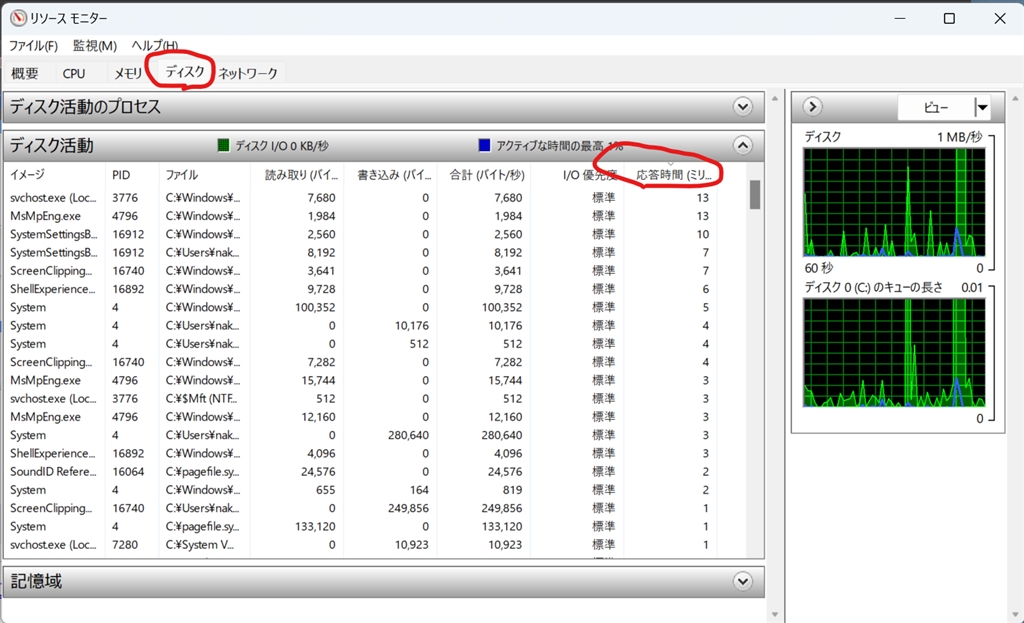Click the ディスク活動 section title bar
Screen dimensions: 1024x623
384,145
